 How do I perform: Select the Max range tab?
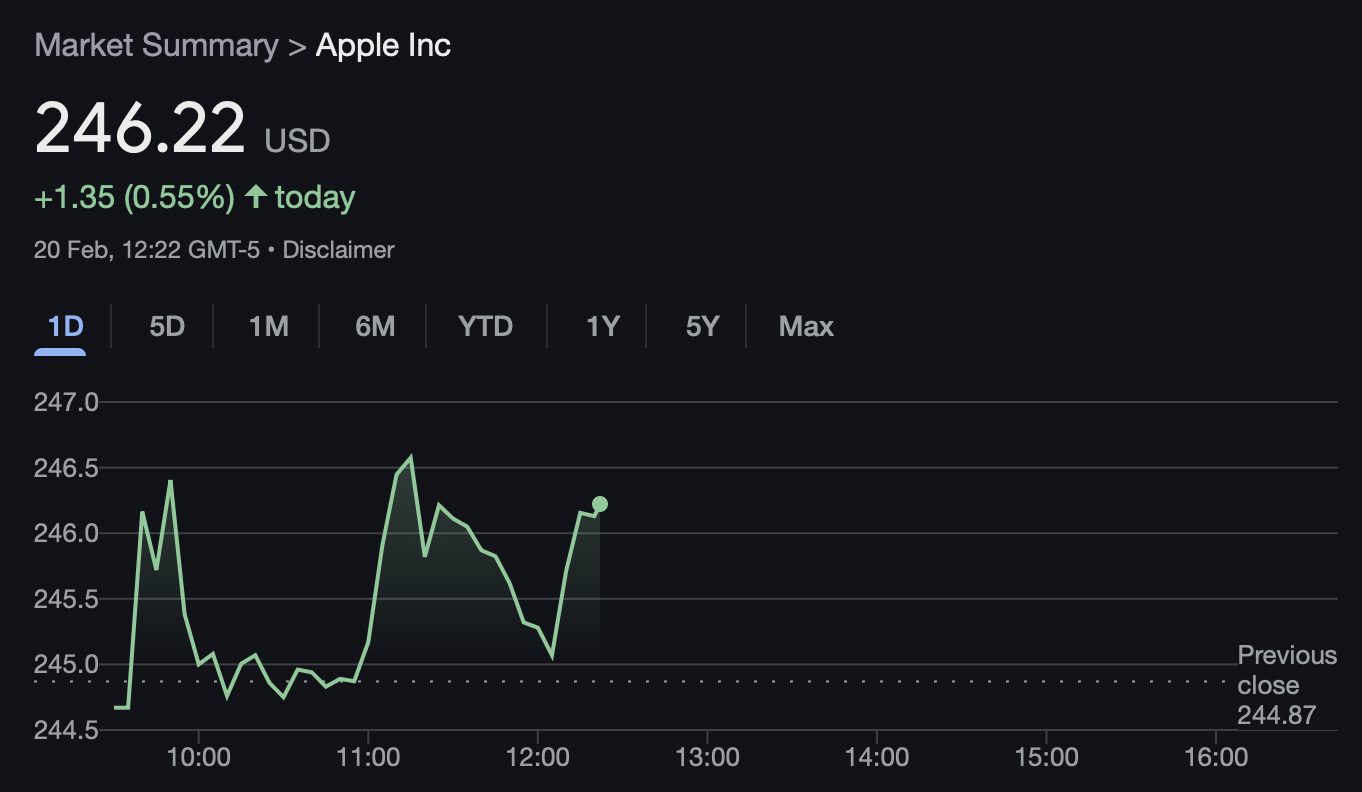tap(806, 327)
